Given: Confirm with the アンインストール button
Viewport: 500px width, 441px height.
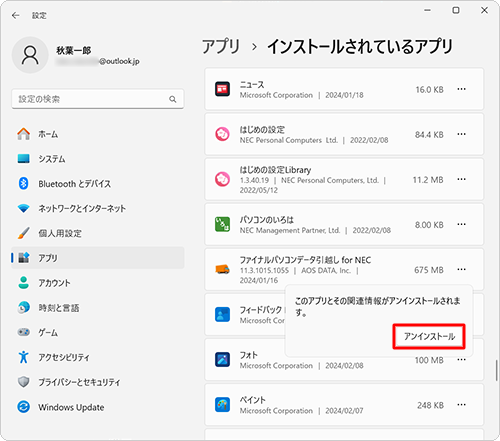Looking at the screenshot, I should (x=429, y=336).
